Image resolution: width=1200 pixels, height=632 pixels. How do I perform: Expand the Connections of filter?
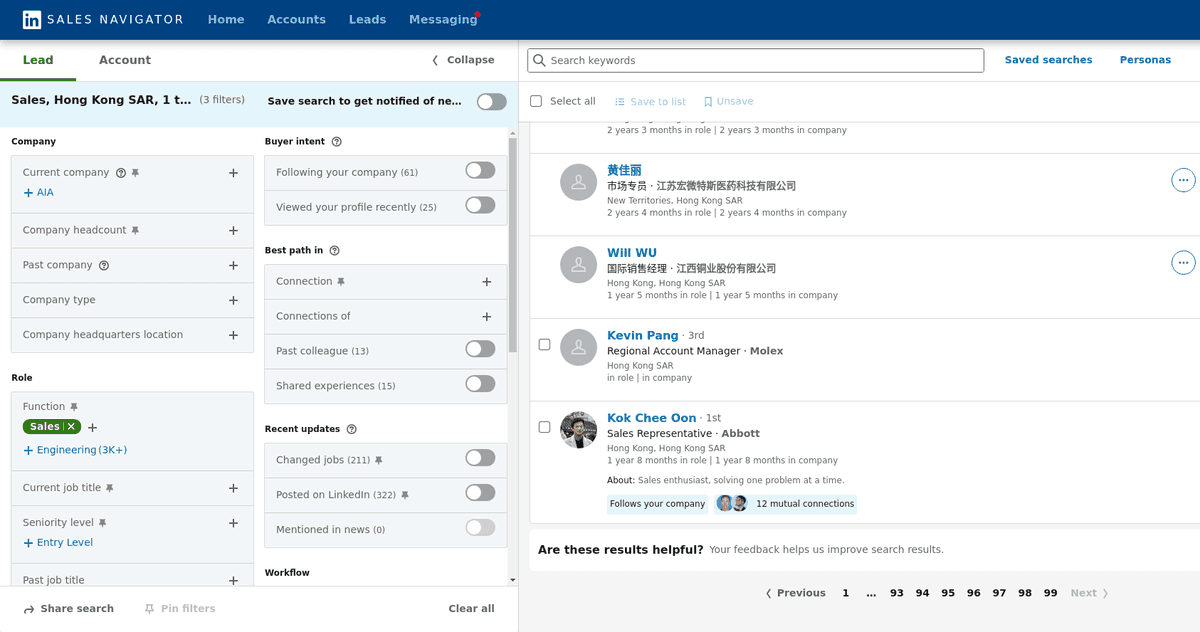point(487,317)
